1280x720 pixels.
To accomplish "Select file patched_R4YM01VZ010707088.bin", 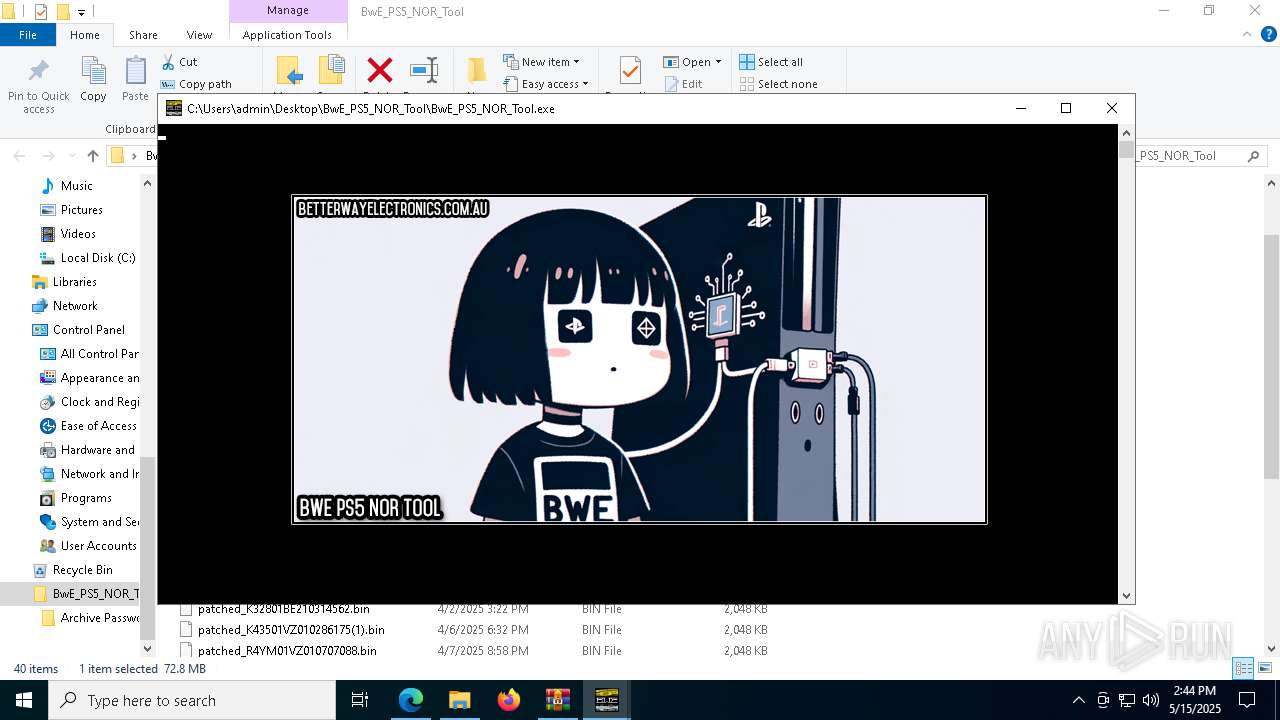I will point(286,650).
